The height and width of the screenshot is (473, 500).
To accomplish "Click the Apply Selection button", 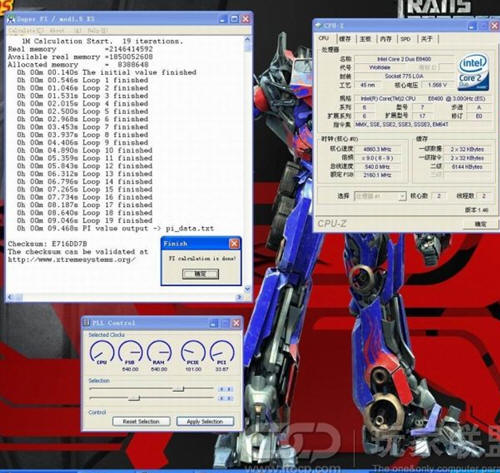I will point(205,421).
